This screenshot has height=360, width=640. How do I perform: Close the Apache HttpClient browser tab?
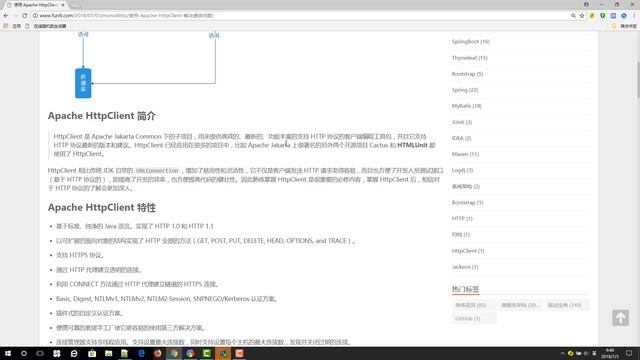(x=63, y=5)
